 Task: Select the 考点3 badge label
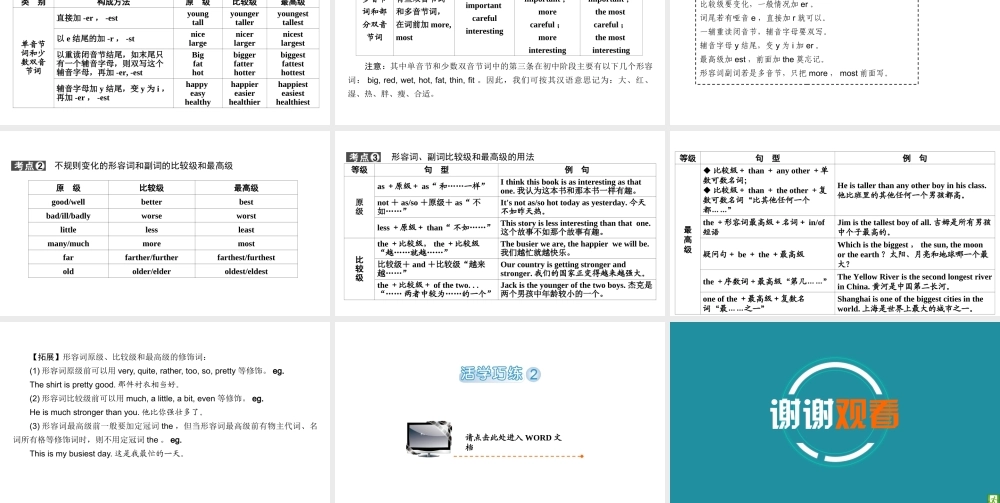tap(364, 157)
